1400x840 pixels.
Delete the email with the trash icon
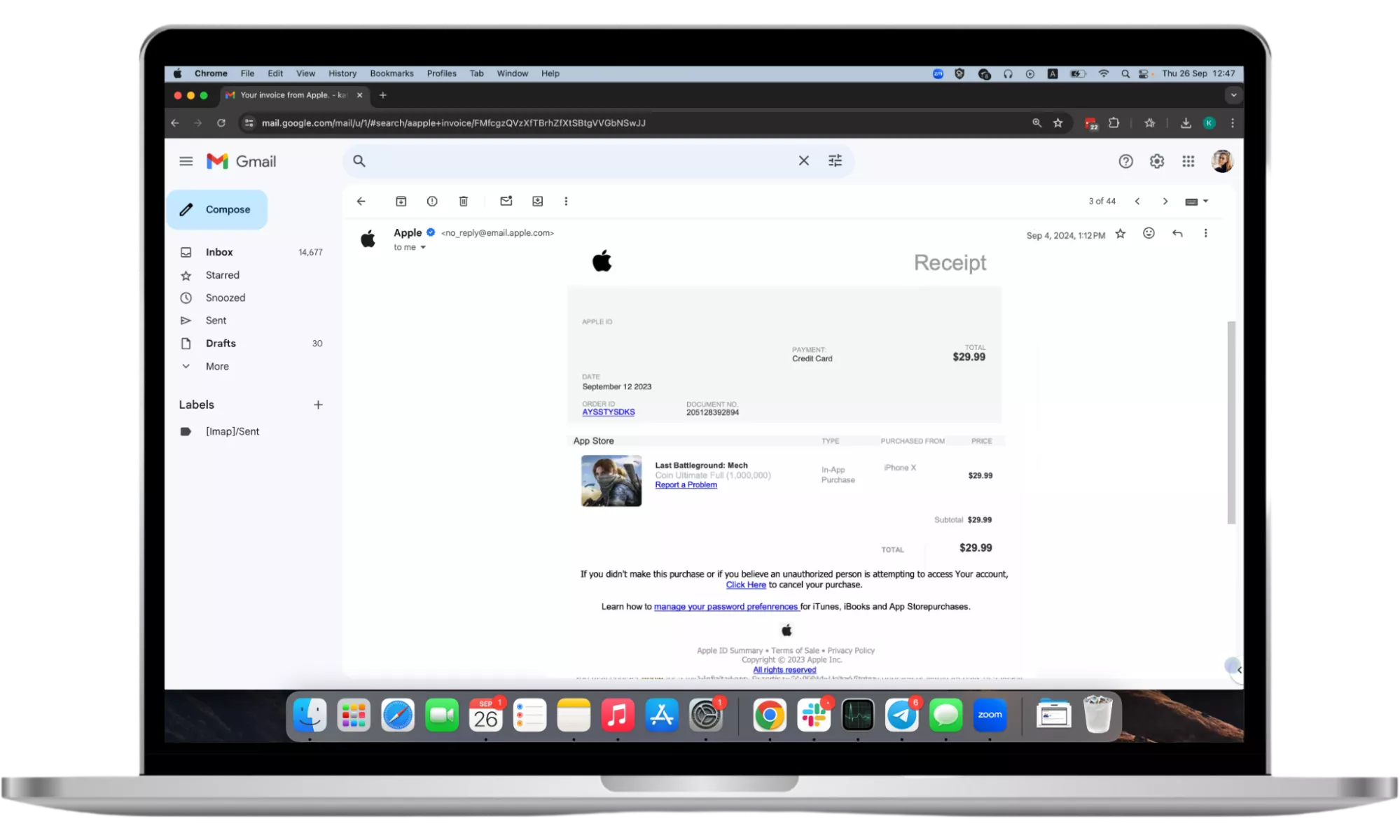point(463,202)
